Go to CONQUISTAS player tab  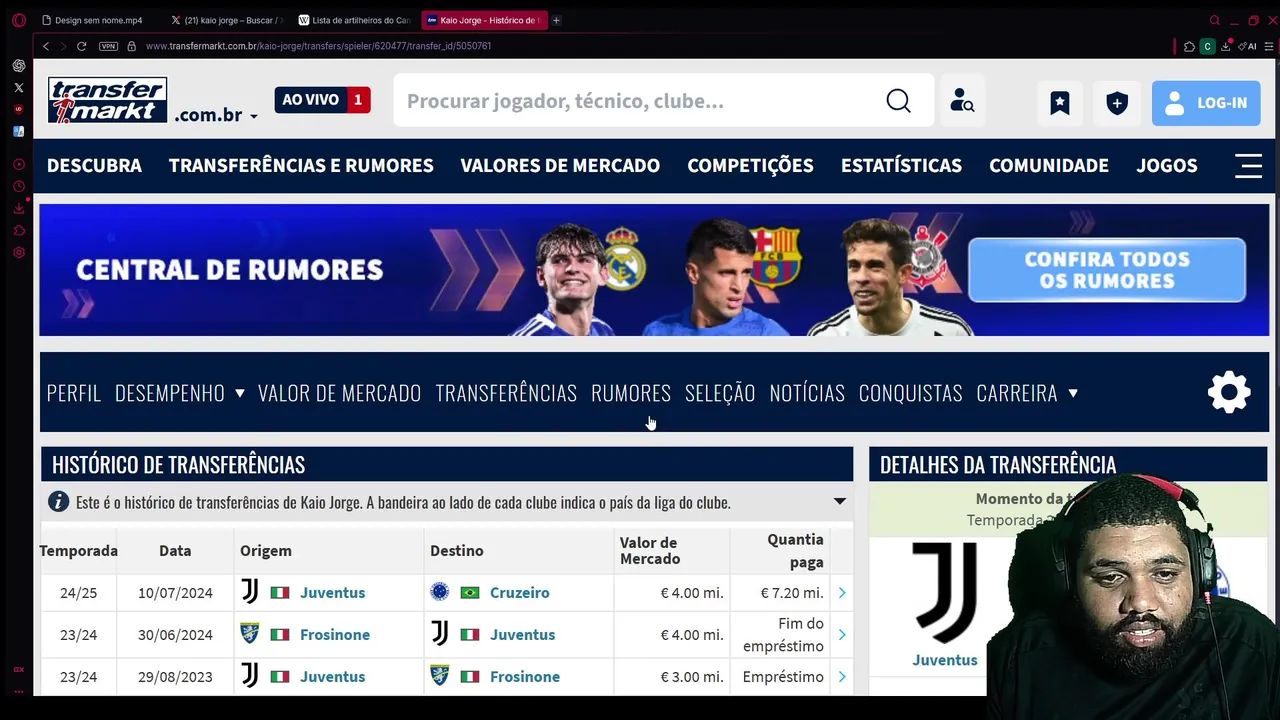point(910,393)
